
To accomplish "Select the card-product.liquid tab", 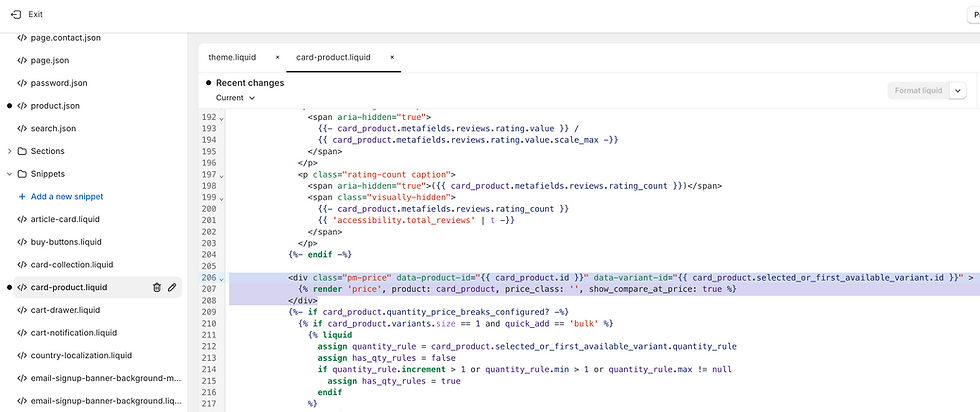I will [x=333, y=57].
